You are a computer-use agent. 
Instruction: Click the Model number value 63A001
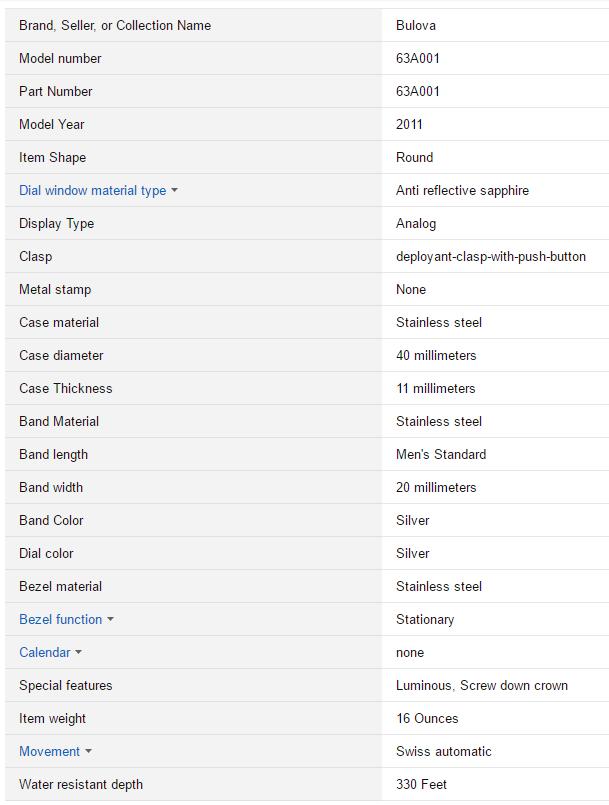tap(418, 58)
